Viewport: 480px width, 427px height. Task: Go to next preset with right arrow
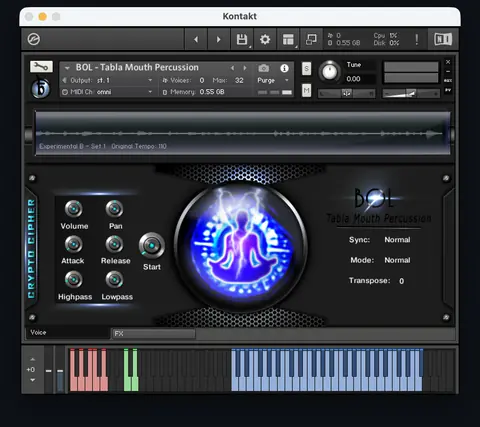(219, 39)
